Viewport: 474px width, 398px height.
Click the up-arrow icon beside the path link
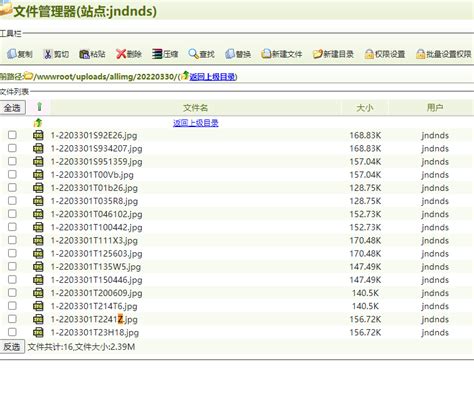[185, 75]
